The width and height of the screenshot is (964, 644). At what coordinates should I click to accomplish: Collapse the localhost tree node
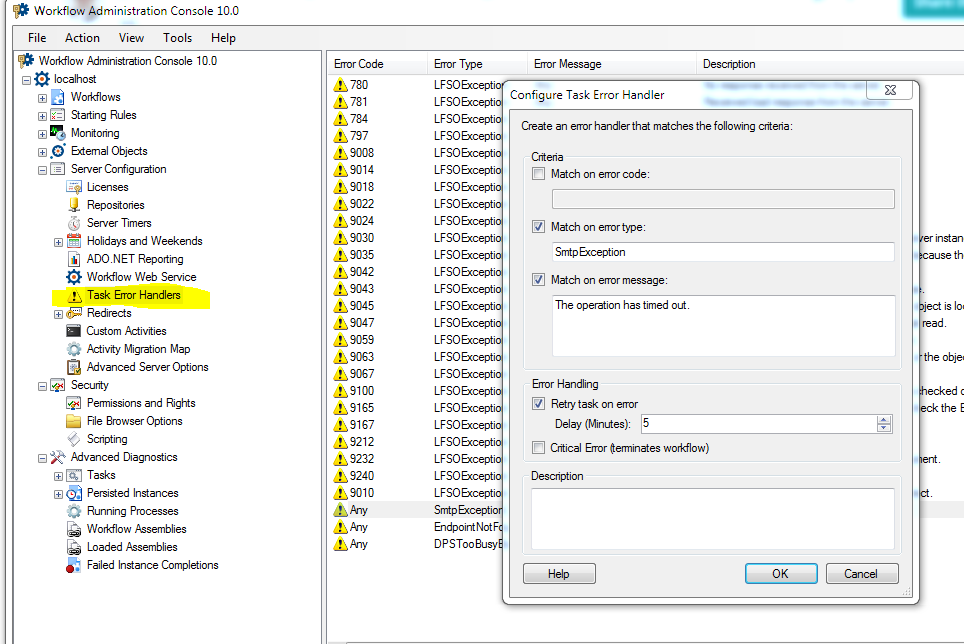(x=26, y=80)
